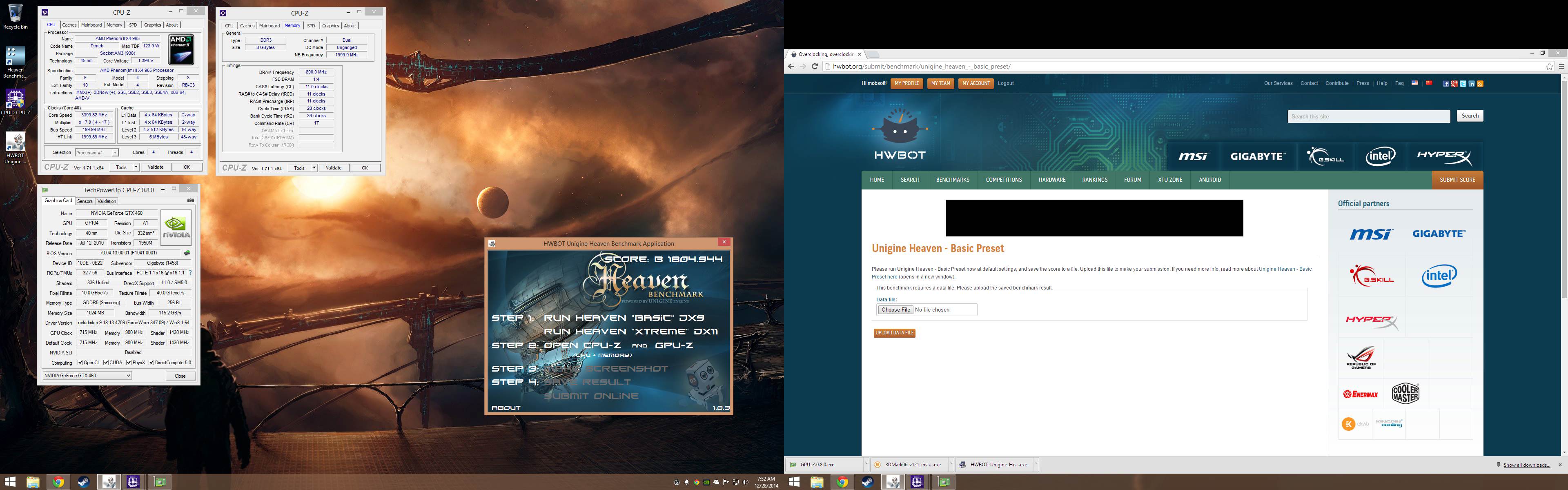
Task: Open CPUID CPU-Z desktop shortcut
Action: click(15, 102)
